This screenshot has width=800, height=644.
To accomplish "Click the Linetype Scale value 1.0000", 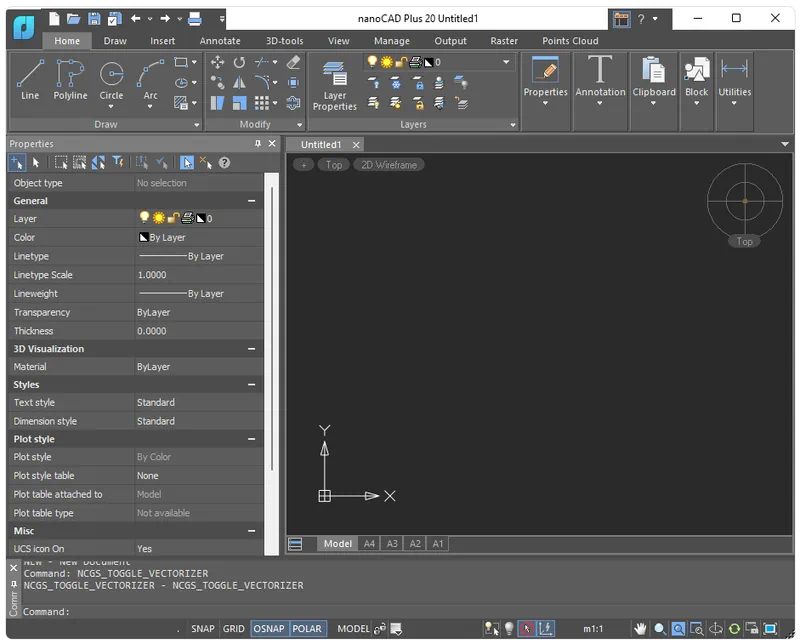I will pos(152,275).
